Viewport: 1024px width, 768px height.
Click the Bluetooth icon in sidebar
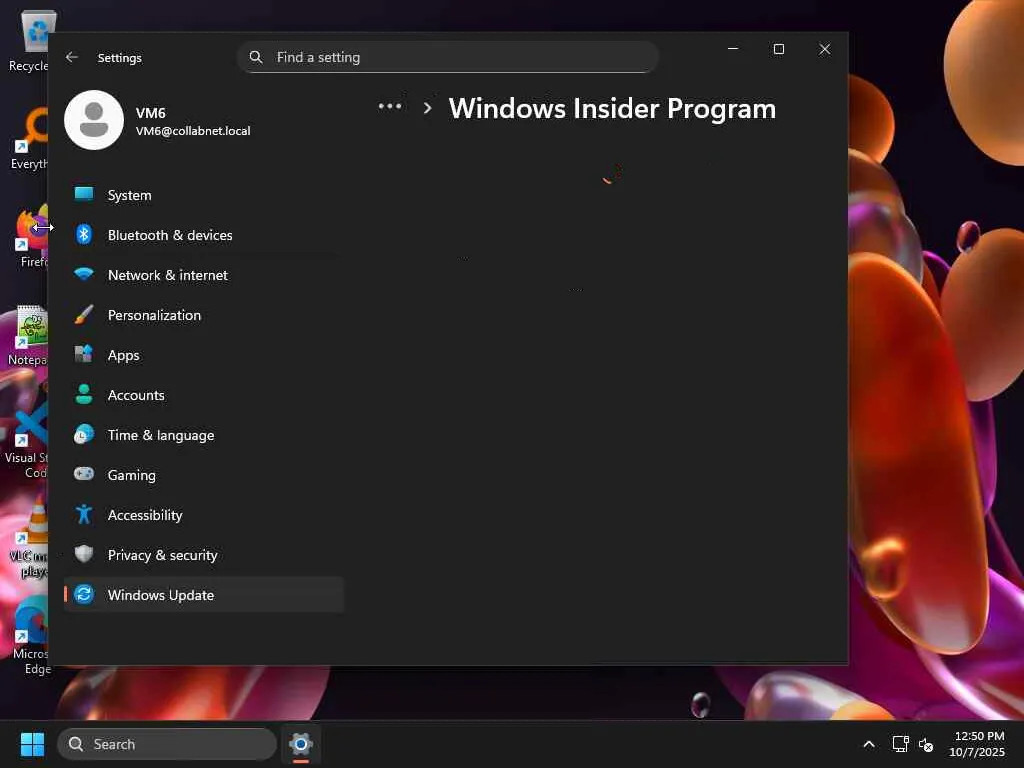84,234
